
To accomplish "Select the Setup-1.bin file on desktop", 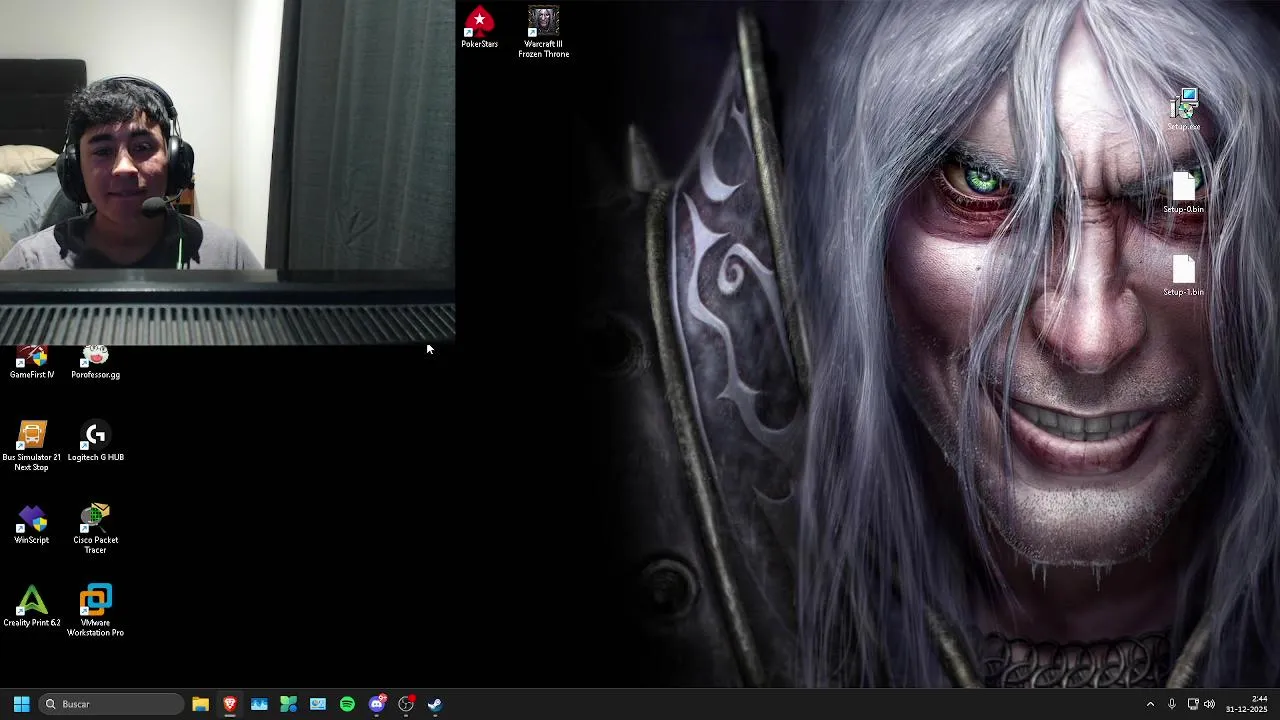I will tap(1183, 275).
